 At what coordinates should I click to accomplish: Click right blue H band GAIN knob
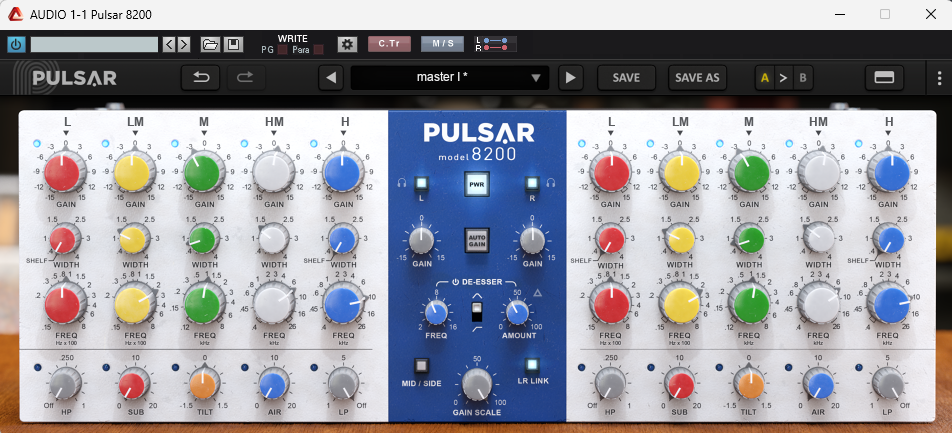[x=888, y=172]
